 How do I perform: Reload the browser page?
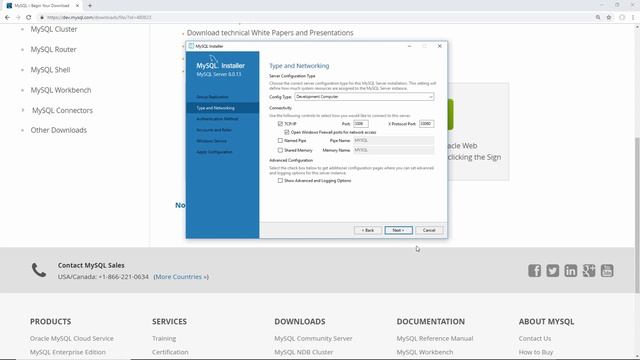(29, 18)
